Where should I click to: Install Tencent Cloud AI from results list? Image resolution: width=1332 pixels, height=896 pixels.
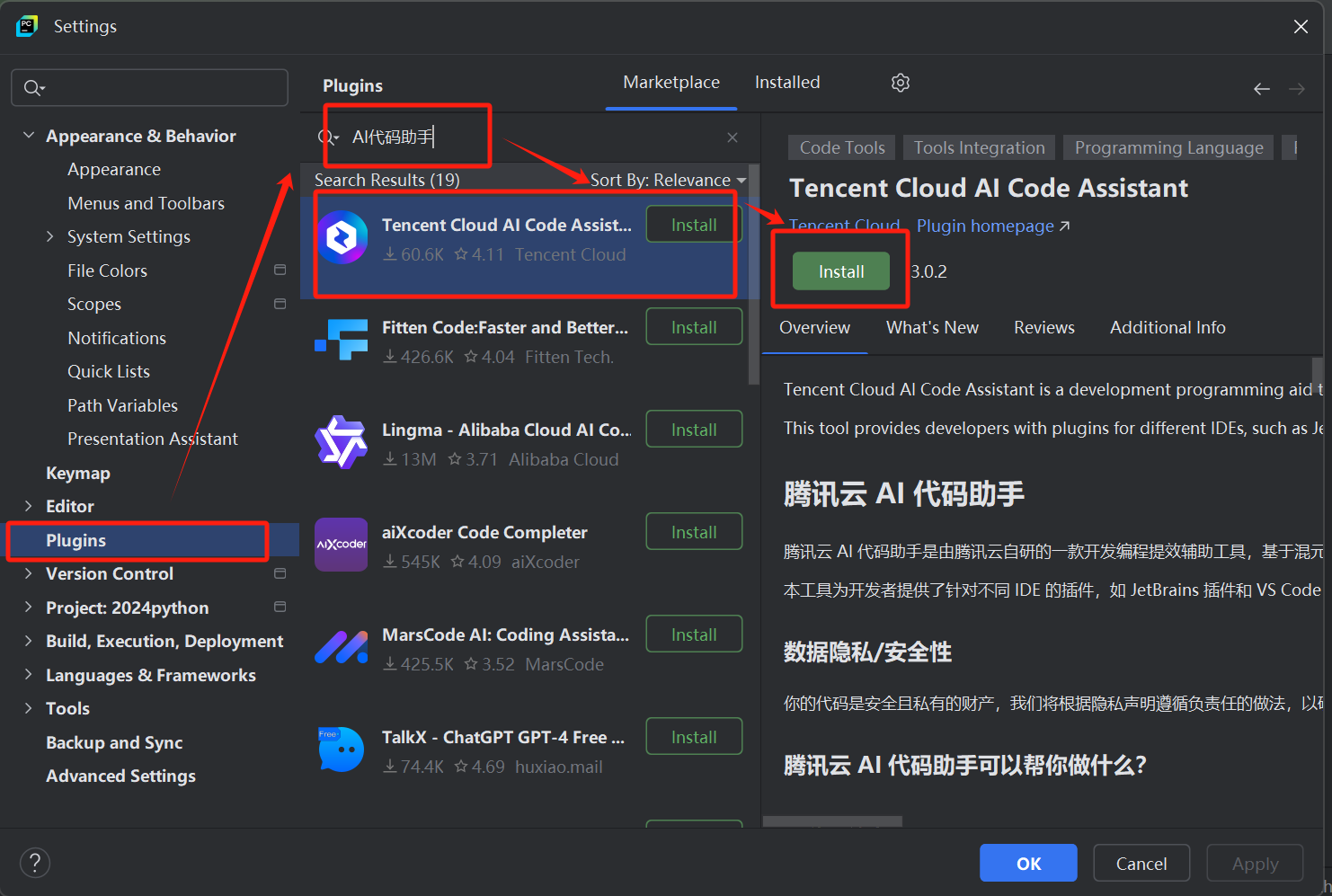694,225
